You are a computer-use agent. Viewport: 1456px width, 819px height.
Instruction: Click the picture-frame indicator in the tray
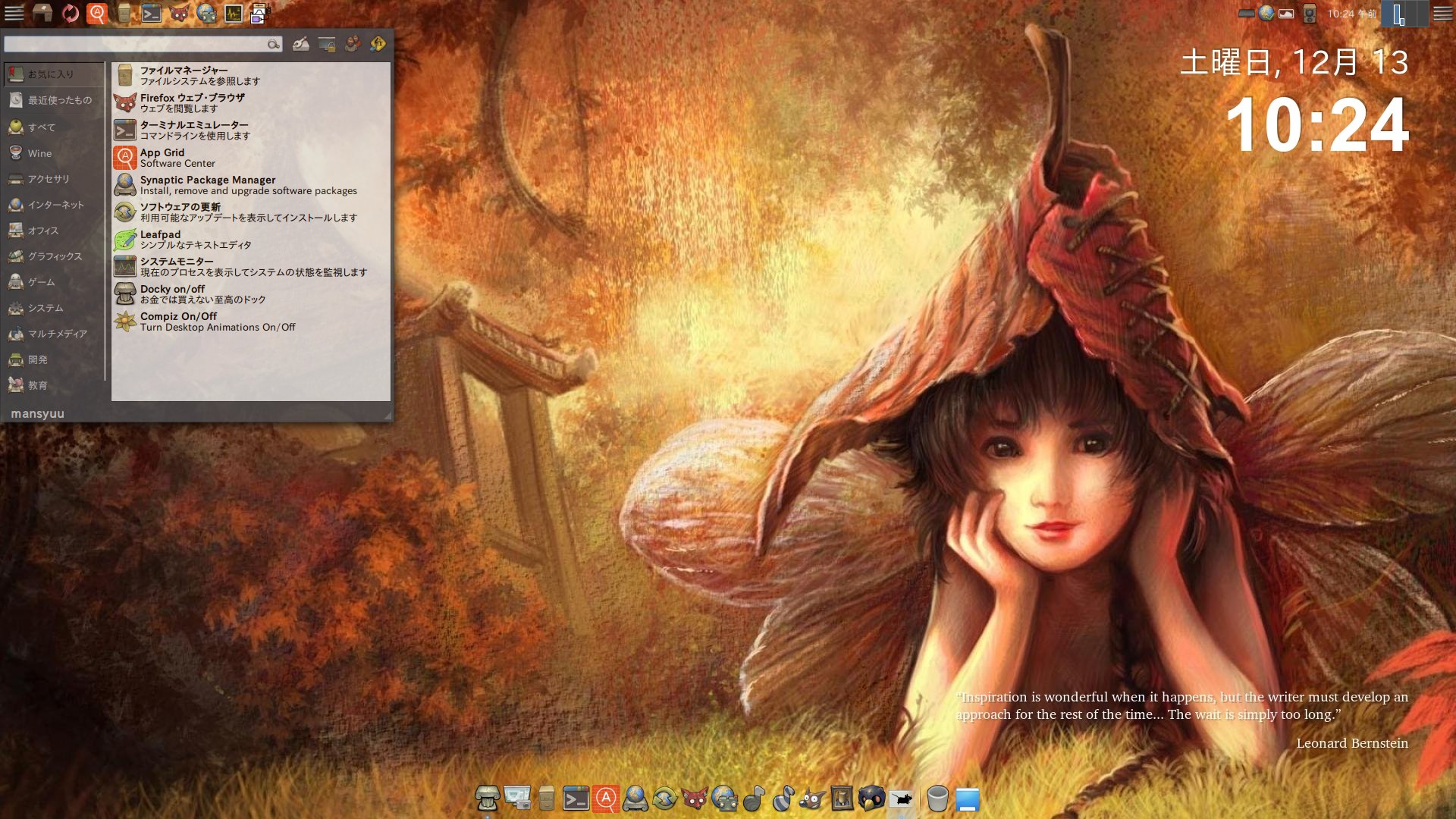coord(1286,13)
